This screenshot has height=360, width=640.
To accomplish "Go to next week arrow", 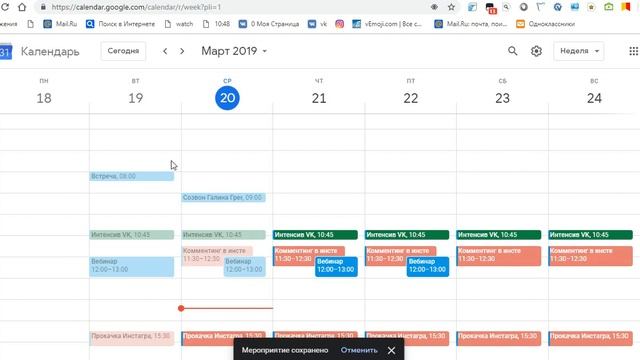I will (182, 51).
